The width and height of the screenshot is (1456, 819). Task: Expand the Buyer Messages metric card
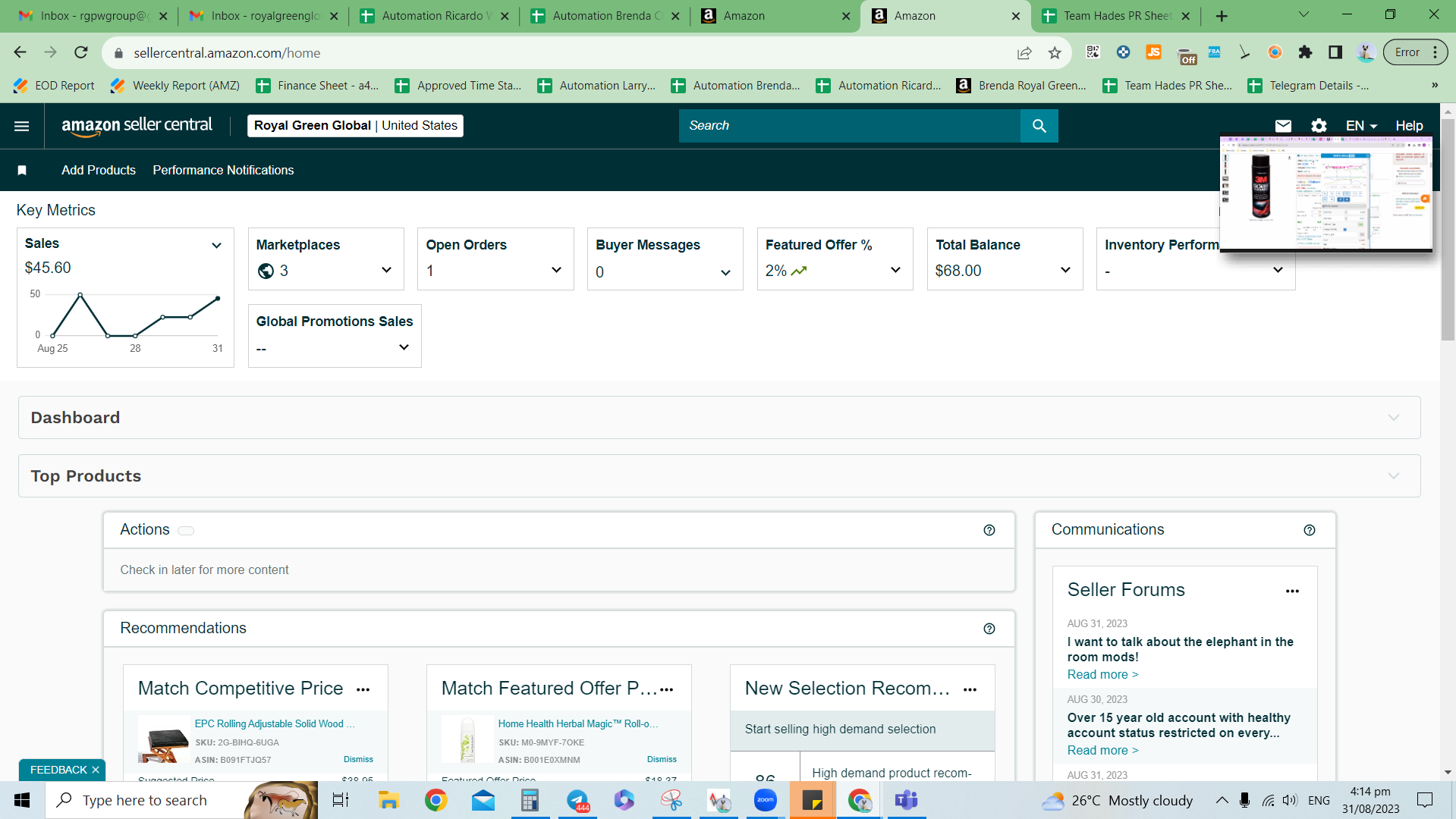point(726,273)
